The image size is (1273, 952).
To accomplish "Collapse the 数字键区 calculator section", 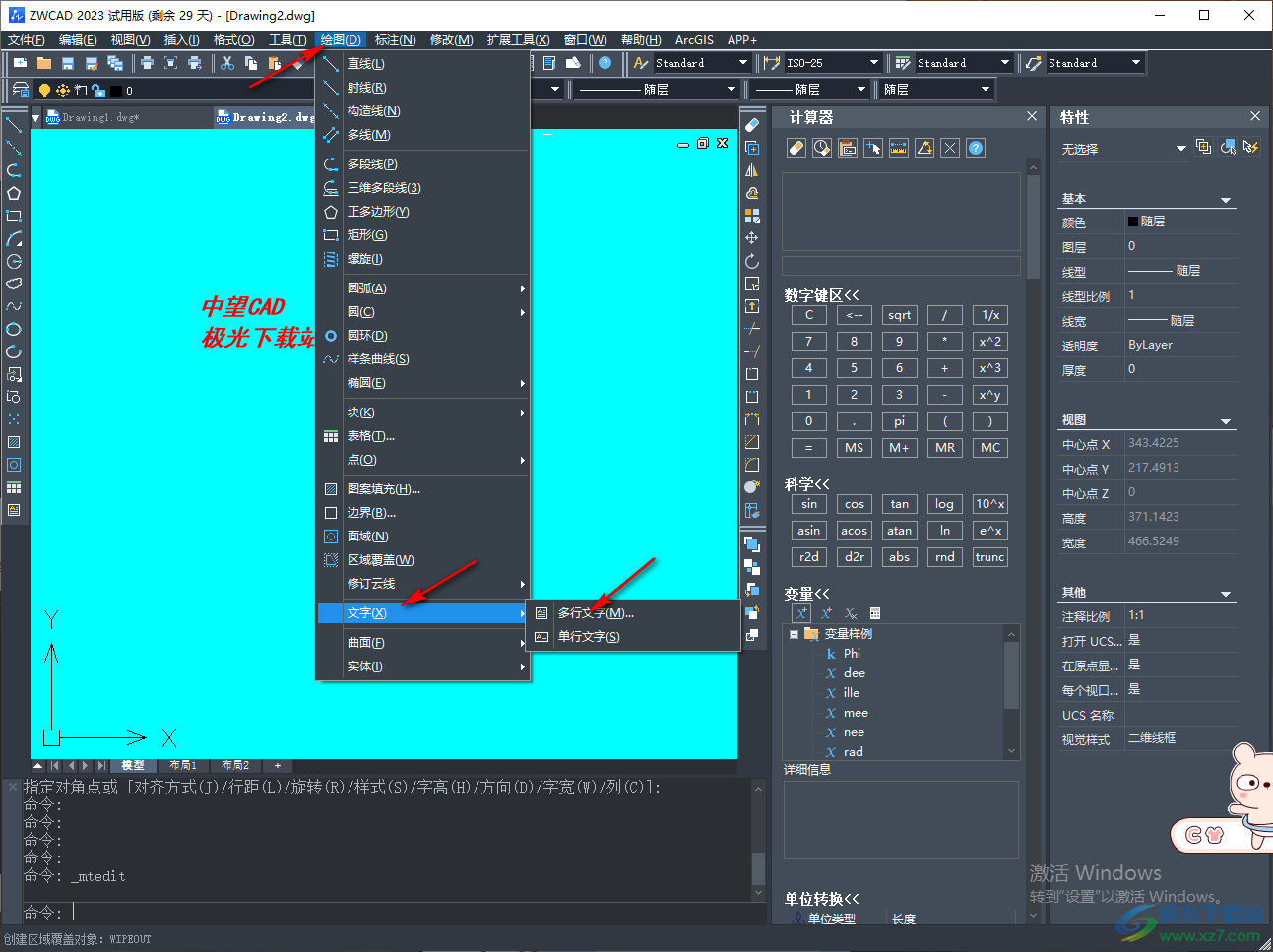I will [821, 295].
